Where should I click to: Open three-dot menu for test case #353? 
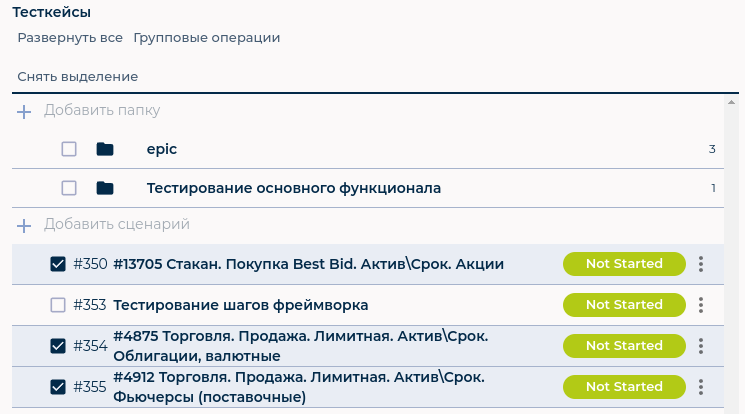click(701, 305)
